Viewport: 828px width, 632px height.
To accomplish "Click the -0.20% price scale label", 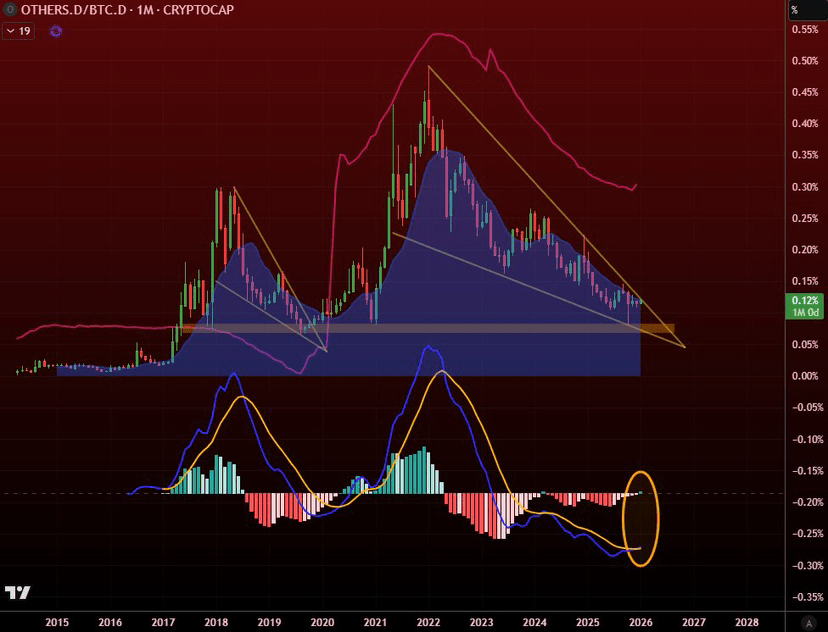I will click(x=807, y=502).
